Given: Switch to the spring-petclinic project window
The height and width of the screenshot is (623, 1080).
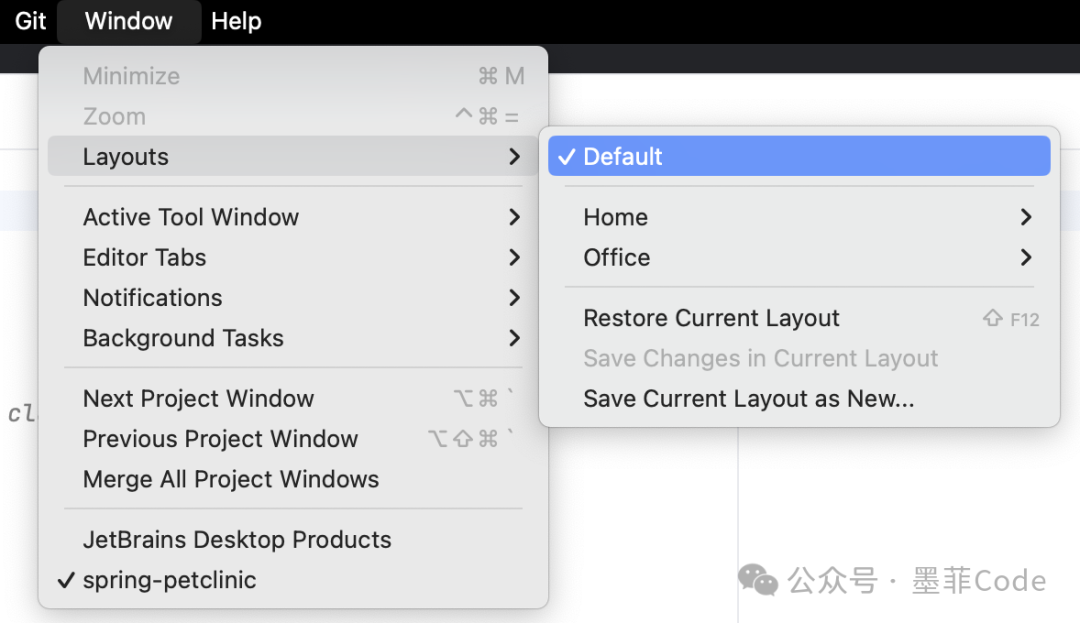Looking at the screenshot, I should pos(169,580).
